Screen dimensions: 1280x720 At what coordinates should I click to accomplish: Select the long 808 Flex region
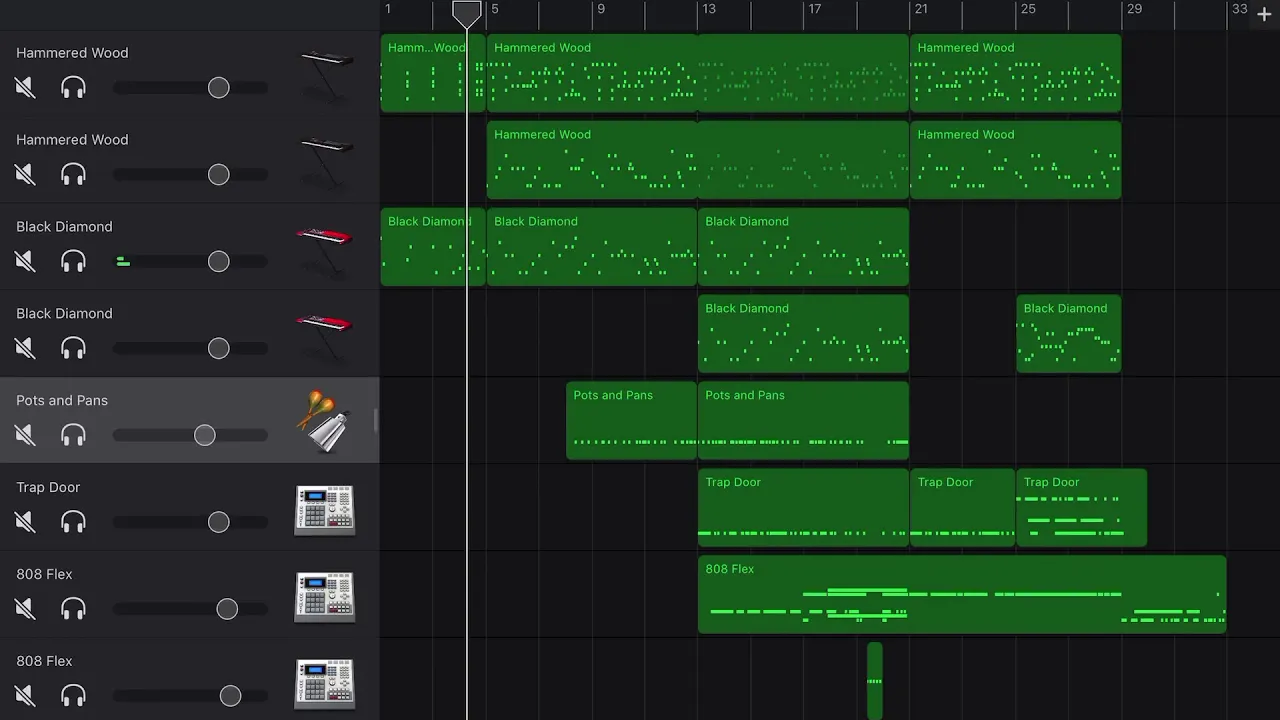coord(962,595)
